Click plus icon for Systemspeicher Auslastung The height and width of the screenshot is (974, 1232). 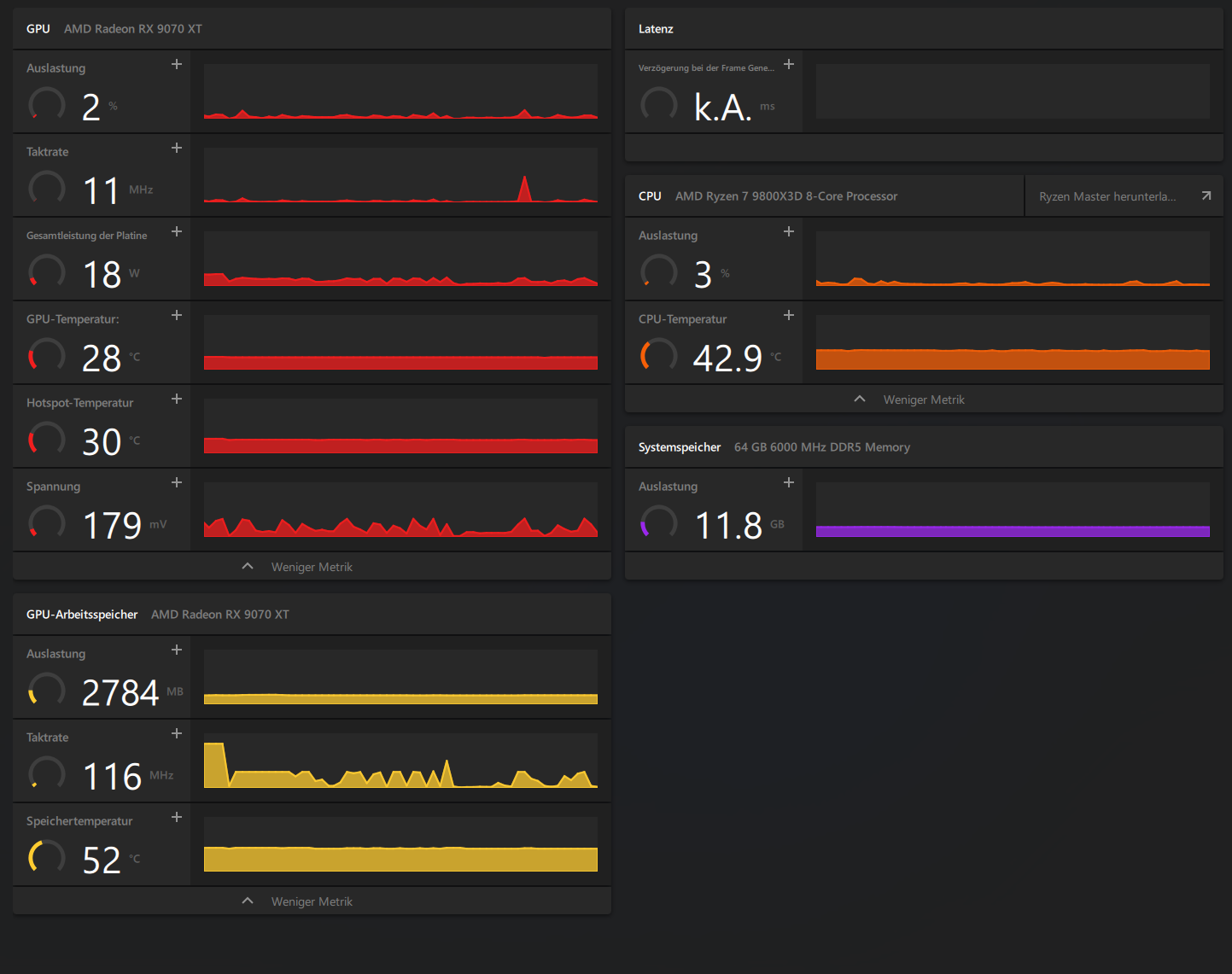[789, 482]
